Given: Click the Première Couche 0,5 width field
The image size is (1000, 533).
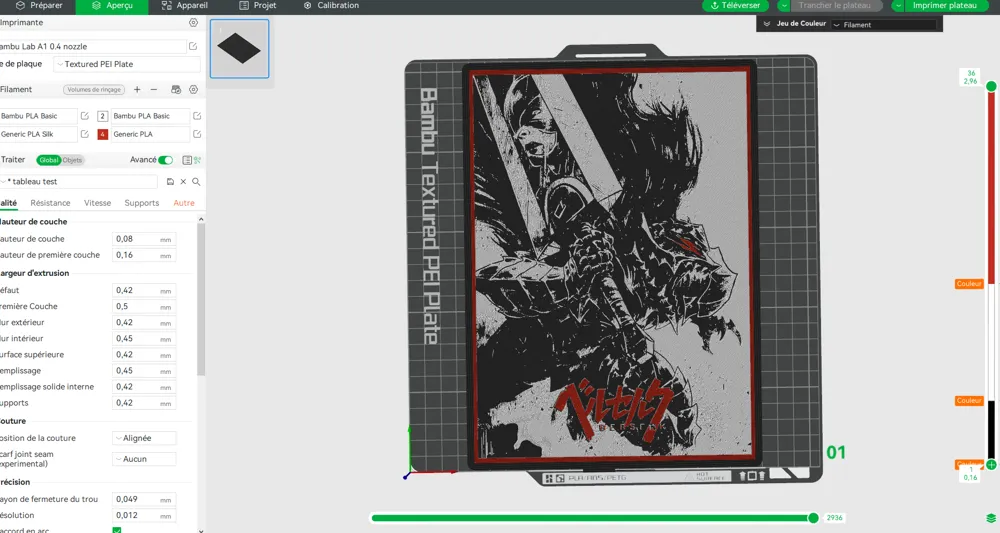Looking at the screenshot, I should point(144,307).
